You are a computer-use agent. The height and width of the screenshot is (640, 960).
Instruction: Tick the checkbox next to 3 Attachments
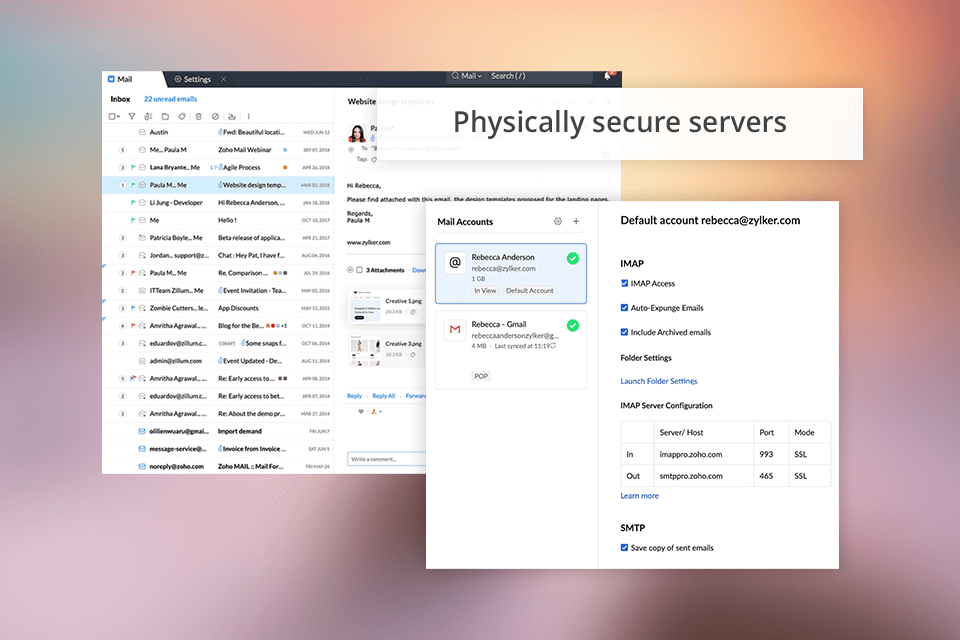pyautogui.click(x=359, y=270)
